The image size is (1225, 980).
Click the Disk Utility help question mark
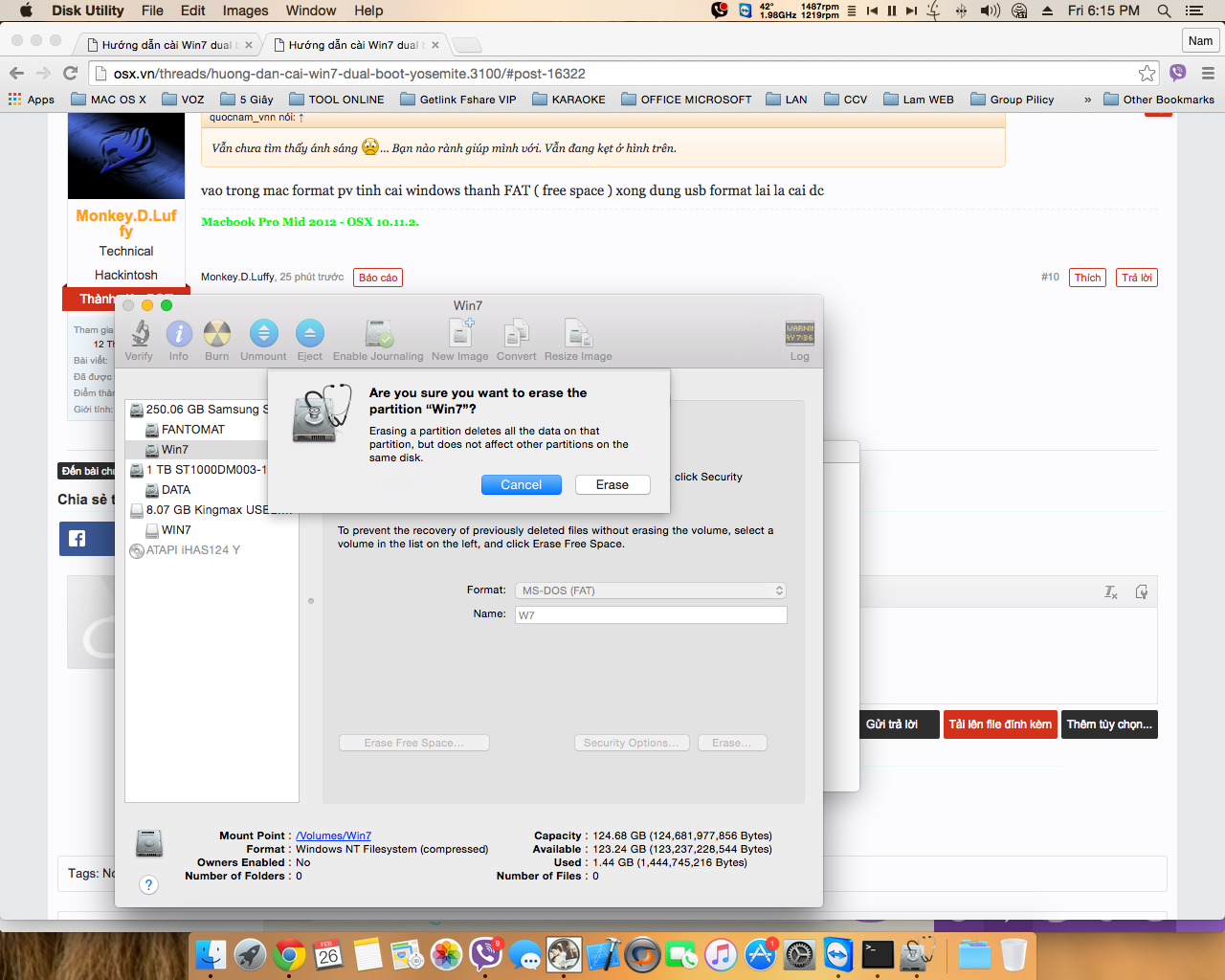(148, 884)
